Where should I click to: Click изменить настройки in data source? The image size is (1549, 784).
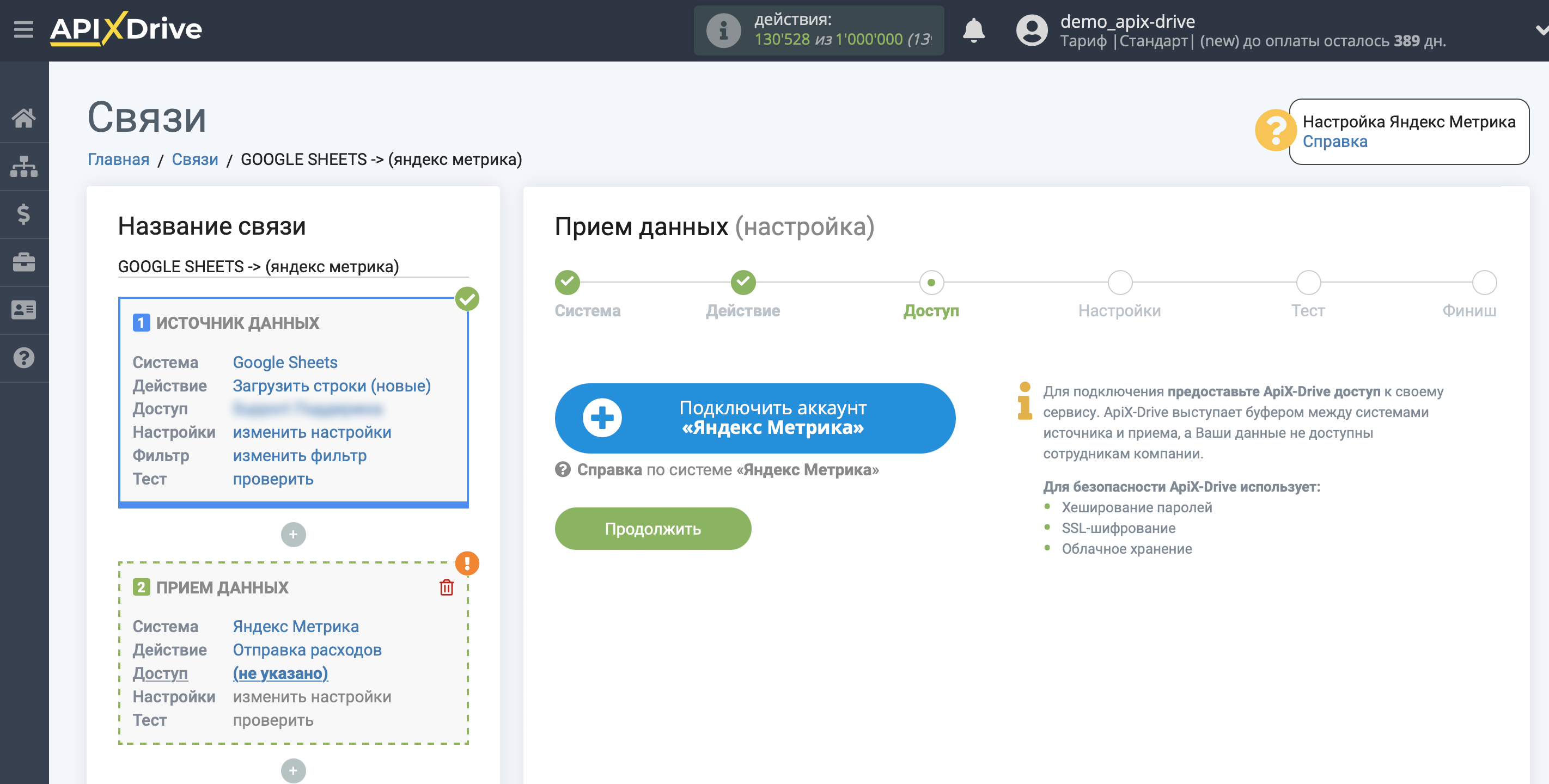(312, 432)
